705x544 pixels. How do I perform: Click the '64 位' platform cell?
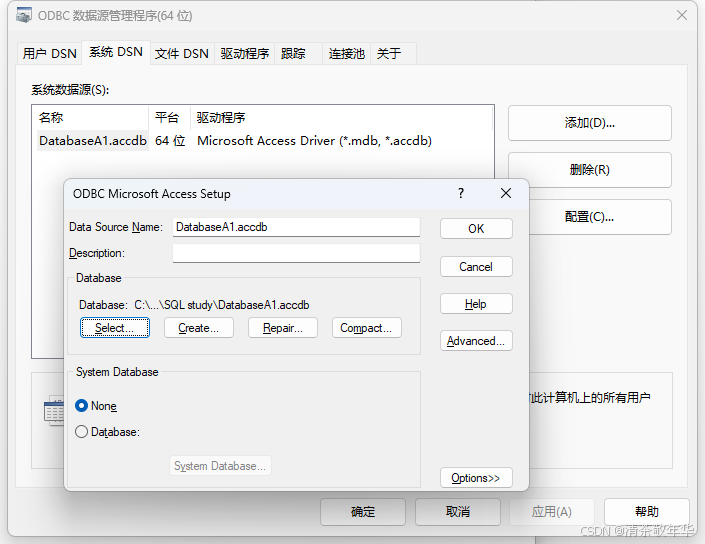point(170,141)
